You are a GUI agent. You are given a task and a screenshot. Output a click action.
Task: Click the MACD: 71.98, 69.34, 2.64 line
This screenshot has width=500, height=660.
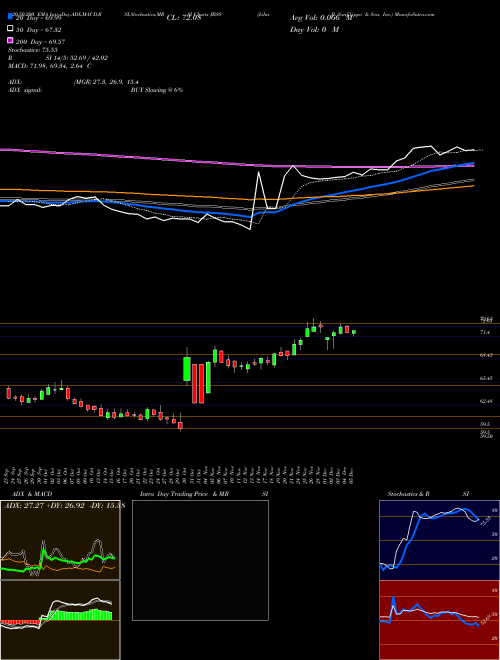click(x=50, y=66)
